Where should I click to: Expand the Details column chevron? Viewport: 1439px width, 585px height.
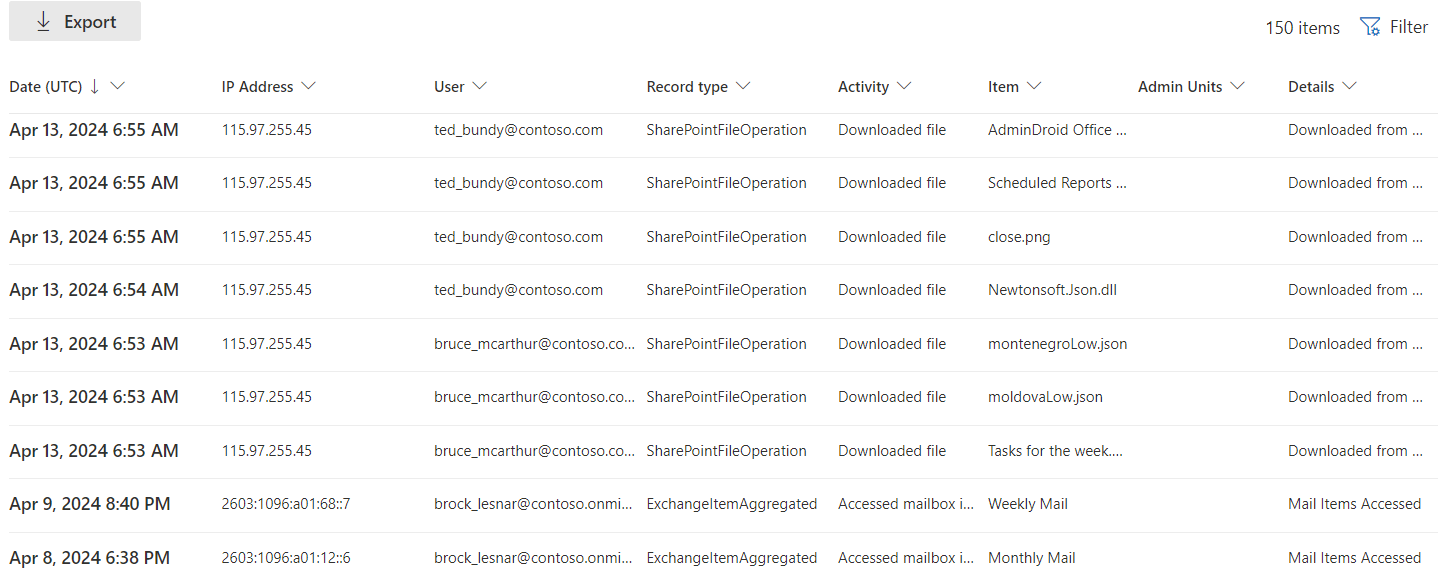1349,86
